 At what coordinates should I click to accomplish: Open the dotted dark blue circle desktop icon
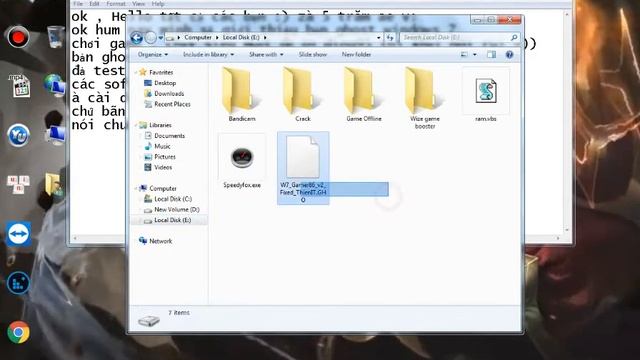point(18,283)
